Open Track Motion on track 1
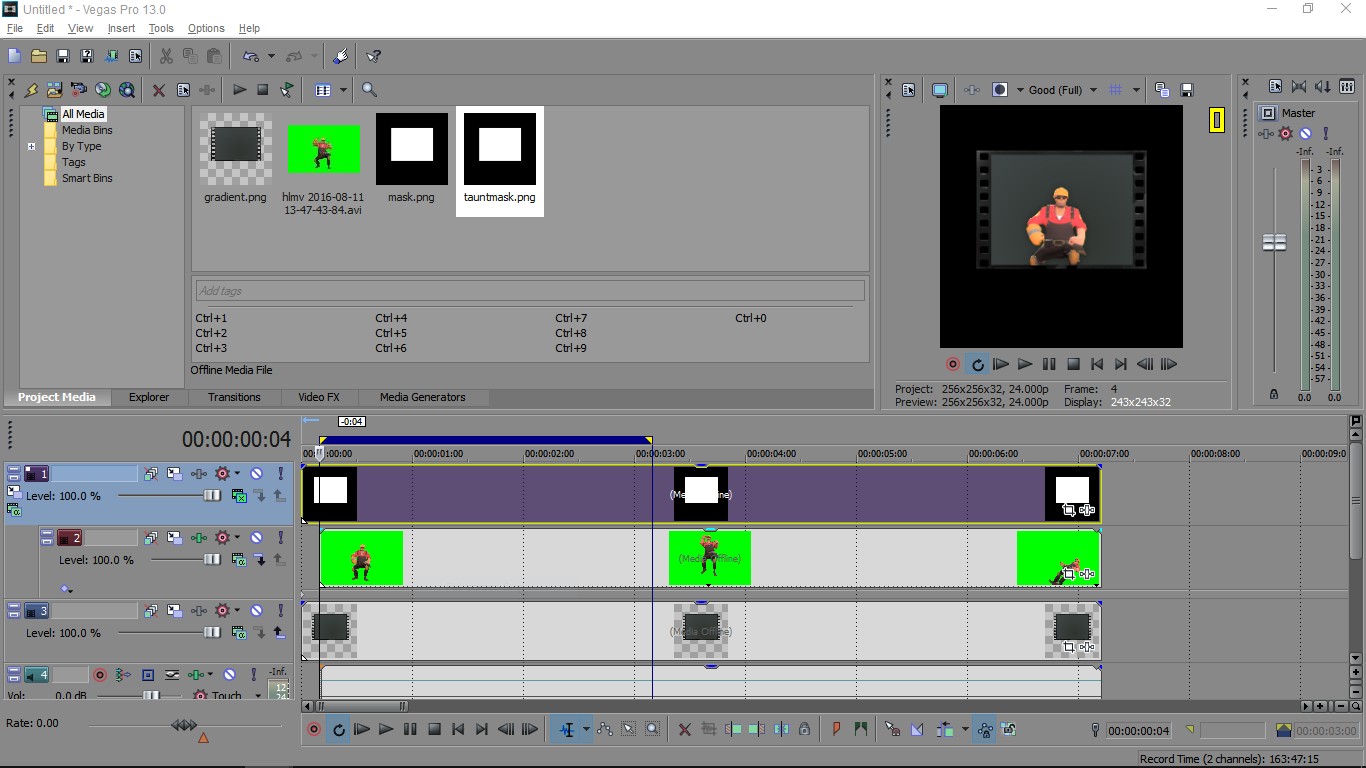Image resolution: width=1366 pixels, height=768 pixels. tap(174, 474)
